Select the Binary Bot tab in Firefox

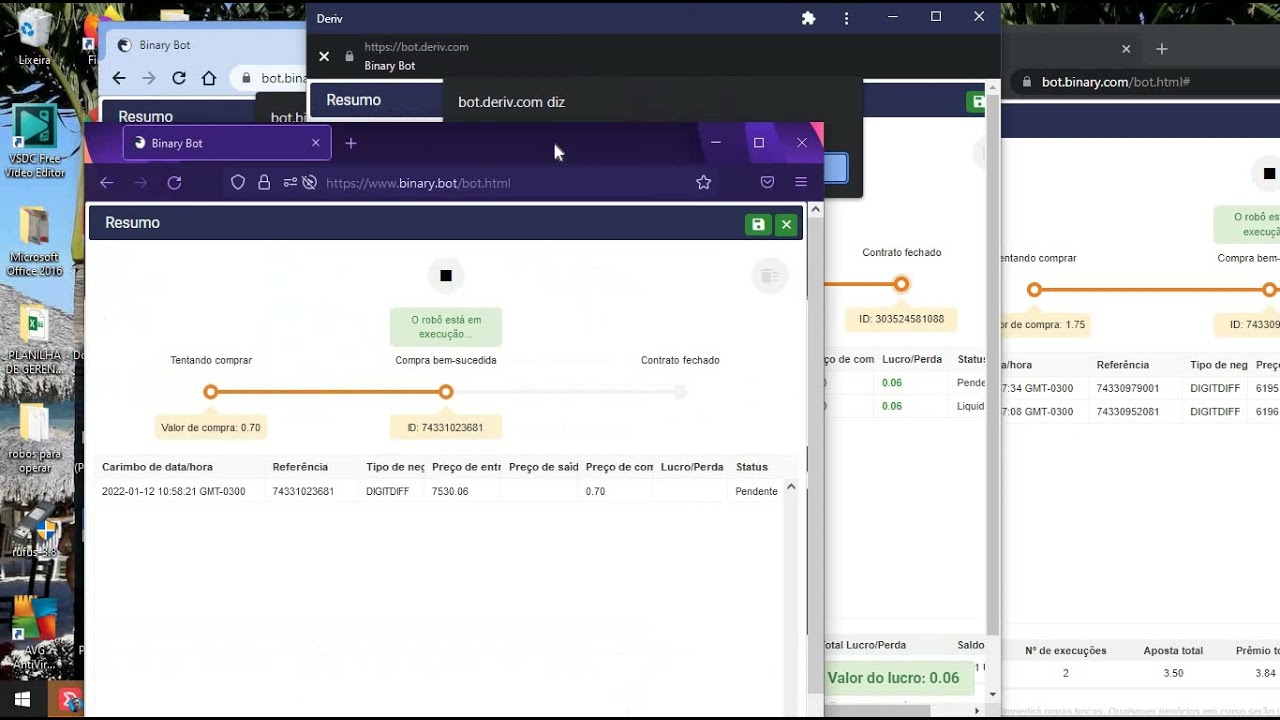227,143
